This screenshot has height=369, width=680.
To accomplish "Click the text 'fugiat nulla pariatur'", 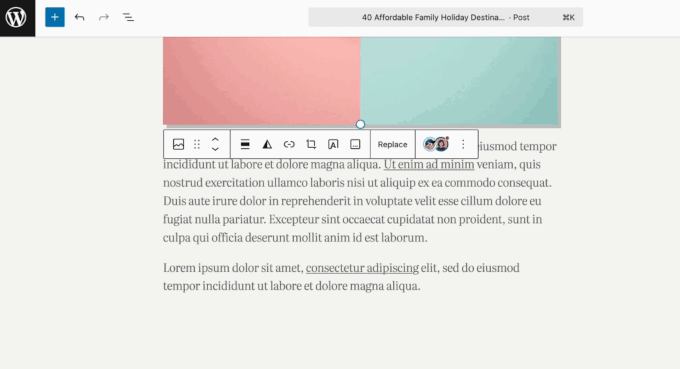I will click(x=215, y=219).
